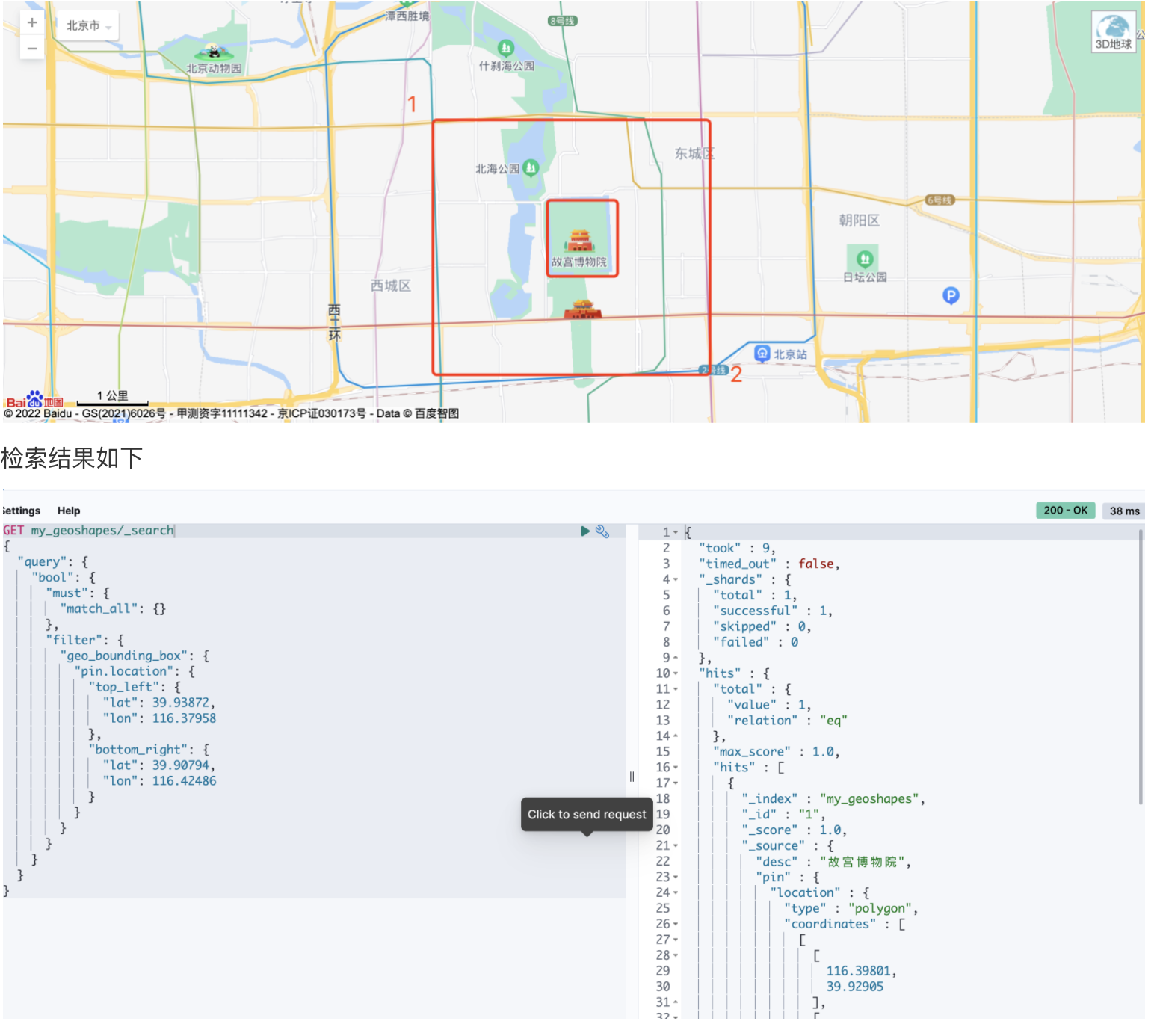Zoom out using the map minus button
Image resolution: width=1157 pixels, height=1036 pixels.
(31, 48)
